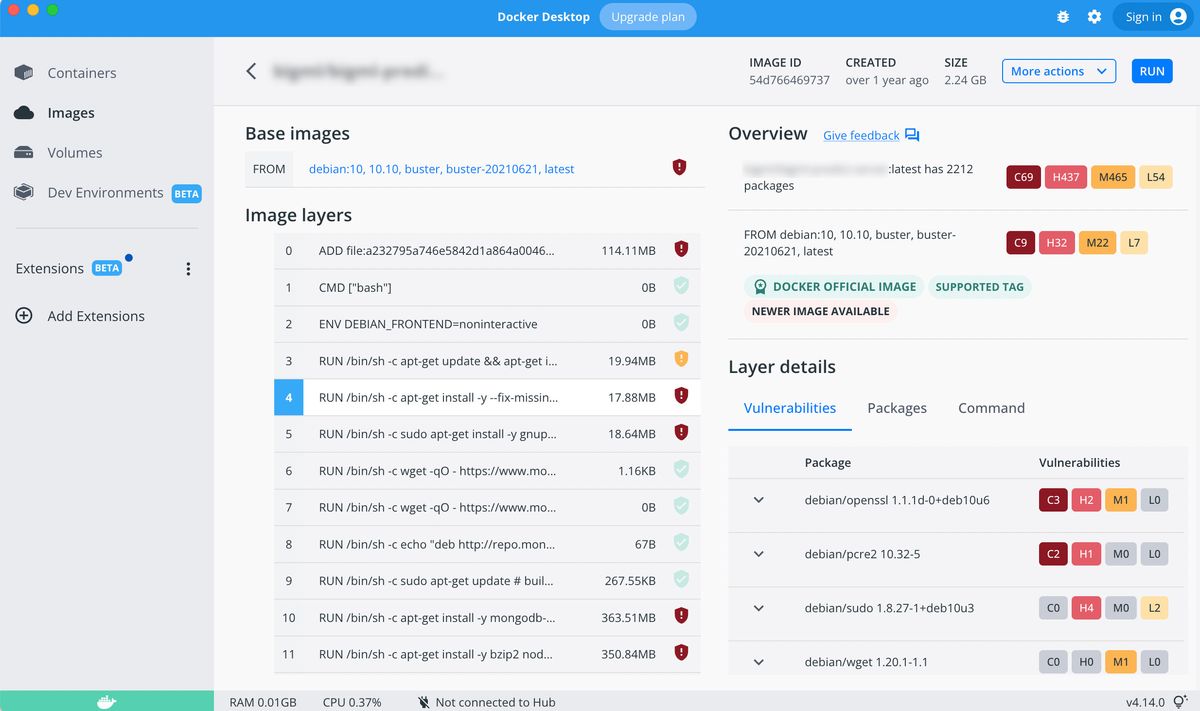Select layer 9 sudo apt-get update row
Viewport: 1200px width, 711px height.
click(487, 580)
